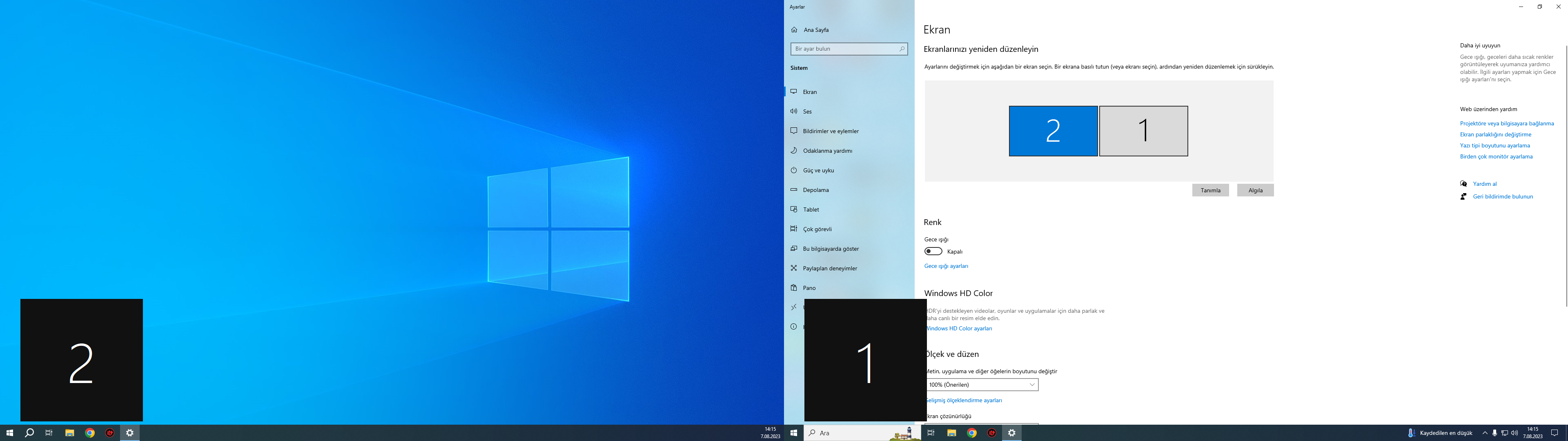Open Gelişmiş ölçeklendirme ayarları link
The width and height of the screenshot is (1568, 441).
point(964,400)
